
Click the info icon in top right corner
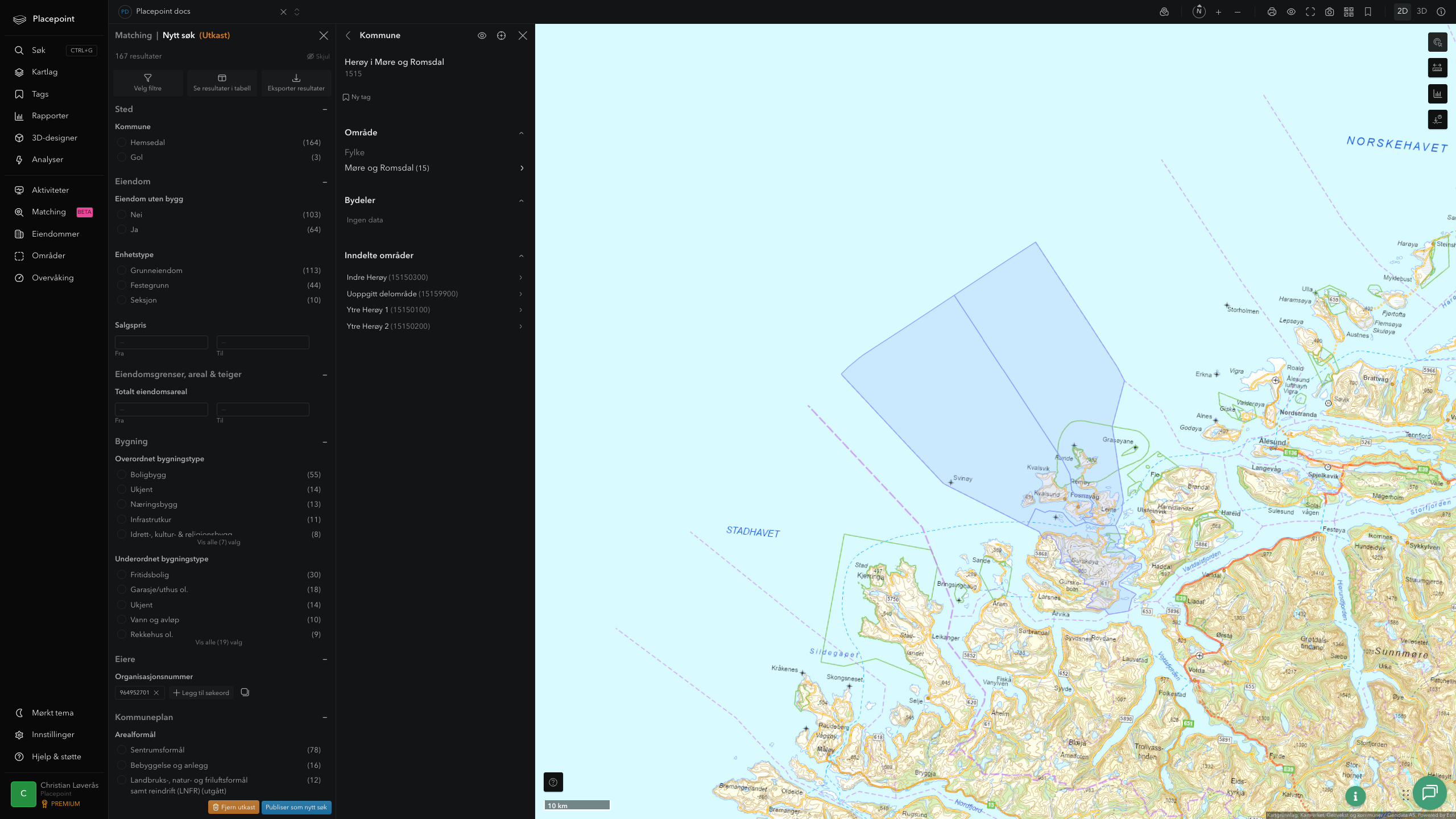point(1441,11)
